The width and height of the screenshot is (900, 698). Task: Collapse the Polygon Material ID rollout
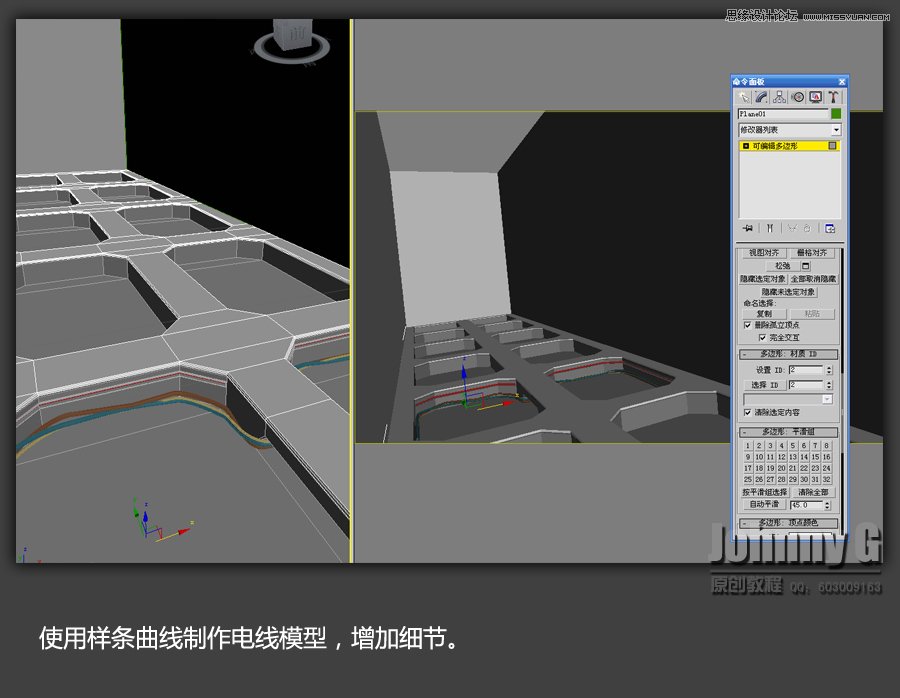point(743,352)
